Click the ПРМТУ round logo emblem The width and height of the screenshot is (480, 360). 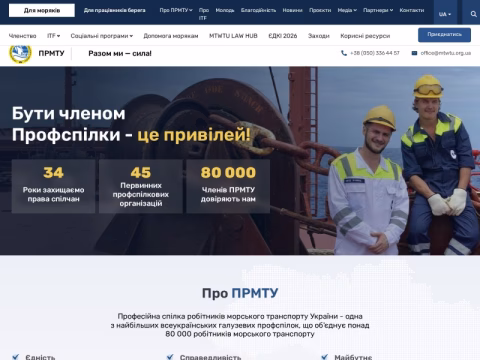21,53
